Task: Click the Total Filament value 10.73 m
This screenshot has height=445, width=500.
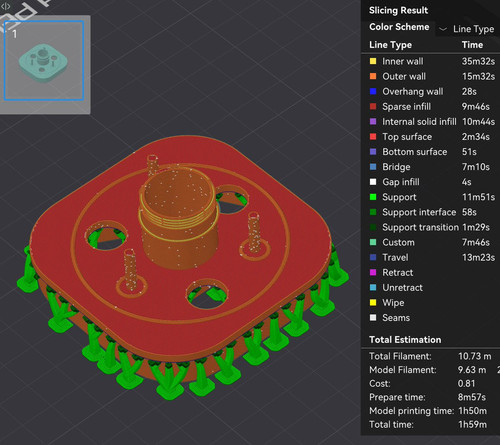Action: point(475,356)
